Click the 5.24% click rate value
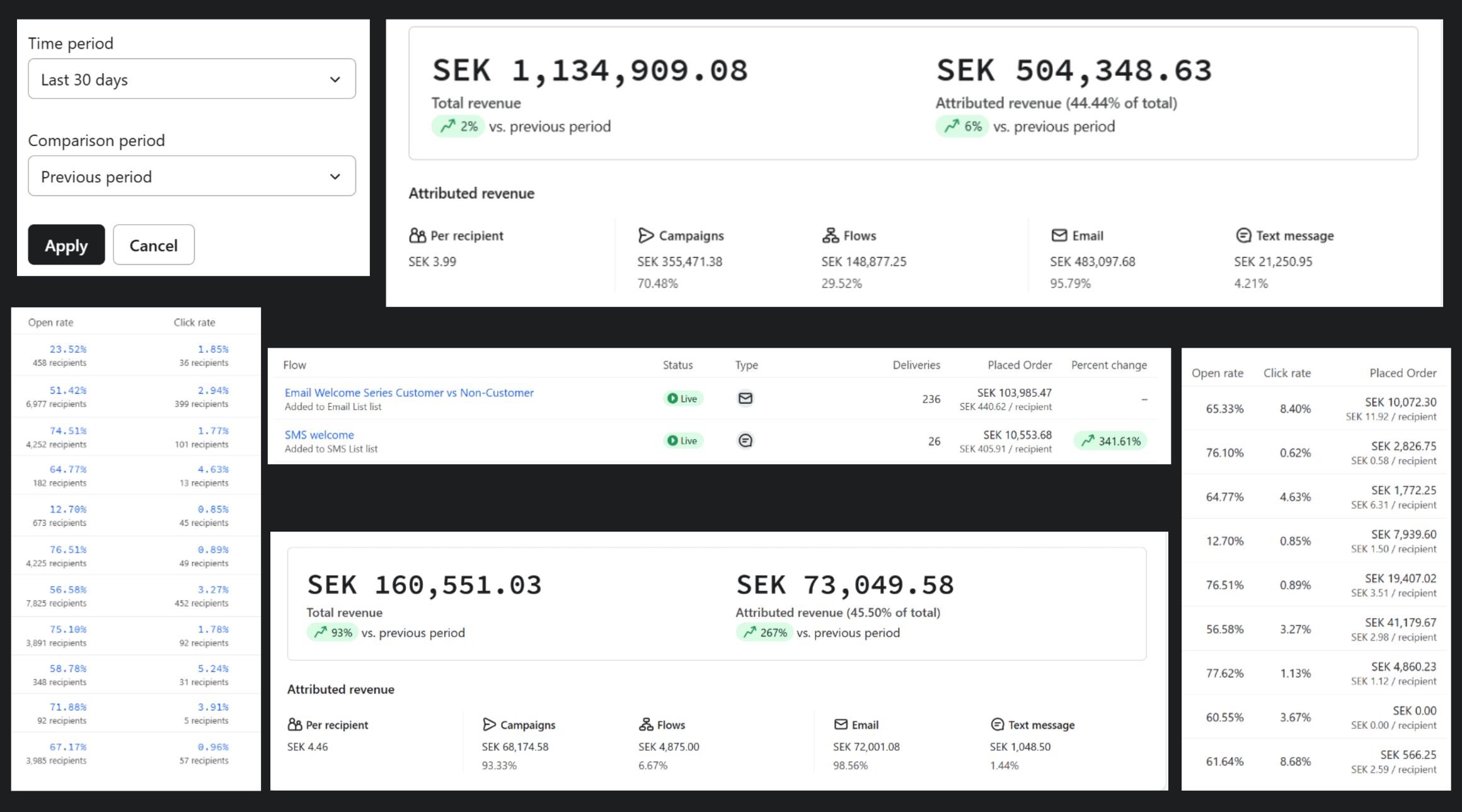This screenshot has height=812, width=1462. (213, 668)
